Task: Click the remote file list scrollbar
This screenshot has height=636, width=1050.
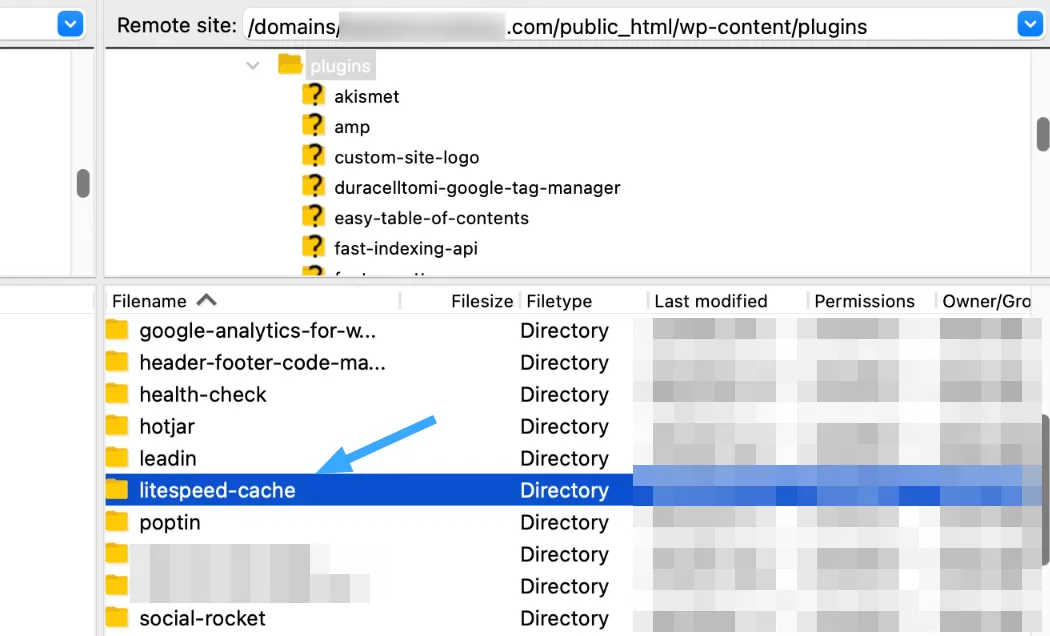Action: 1045,490
